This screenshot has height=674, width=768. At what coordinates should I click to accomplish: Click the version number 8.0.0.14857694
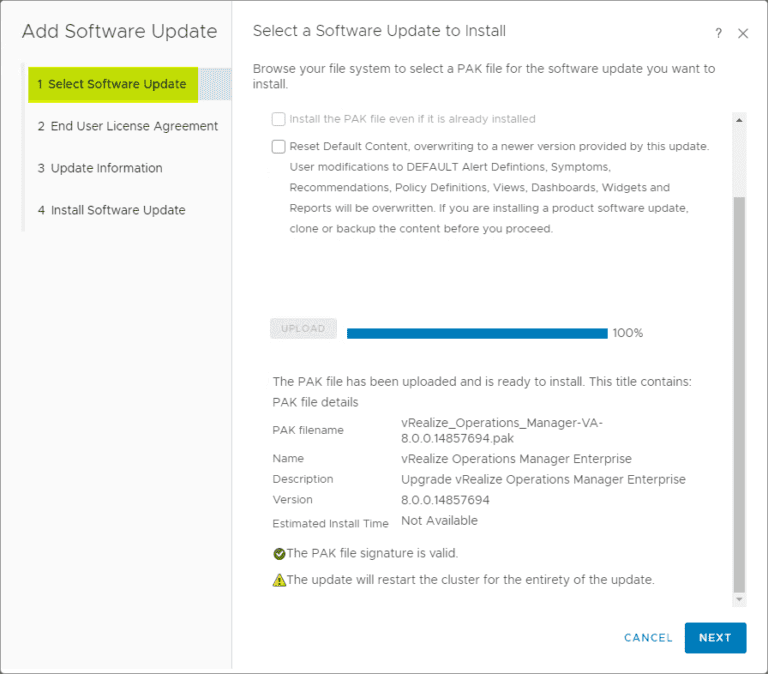click(x=445, y=500)
